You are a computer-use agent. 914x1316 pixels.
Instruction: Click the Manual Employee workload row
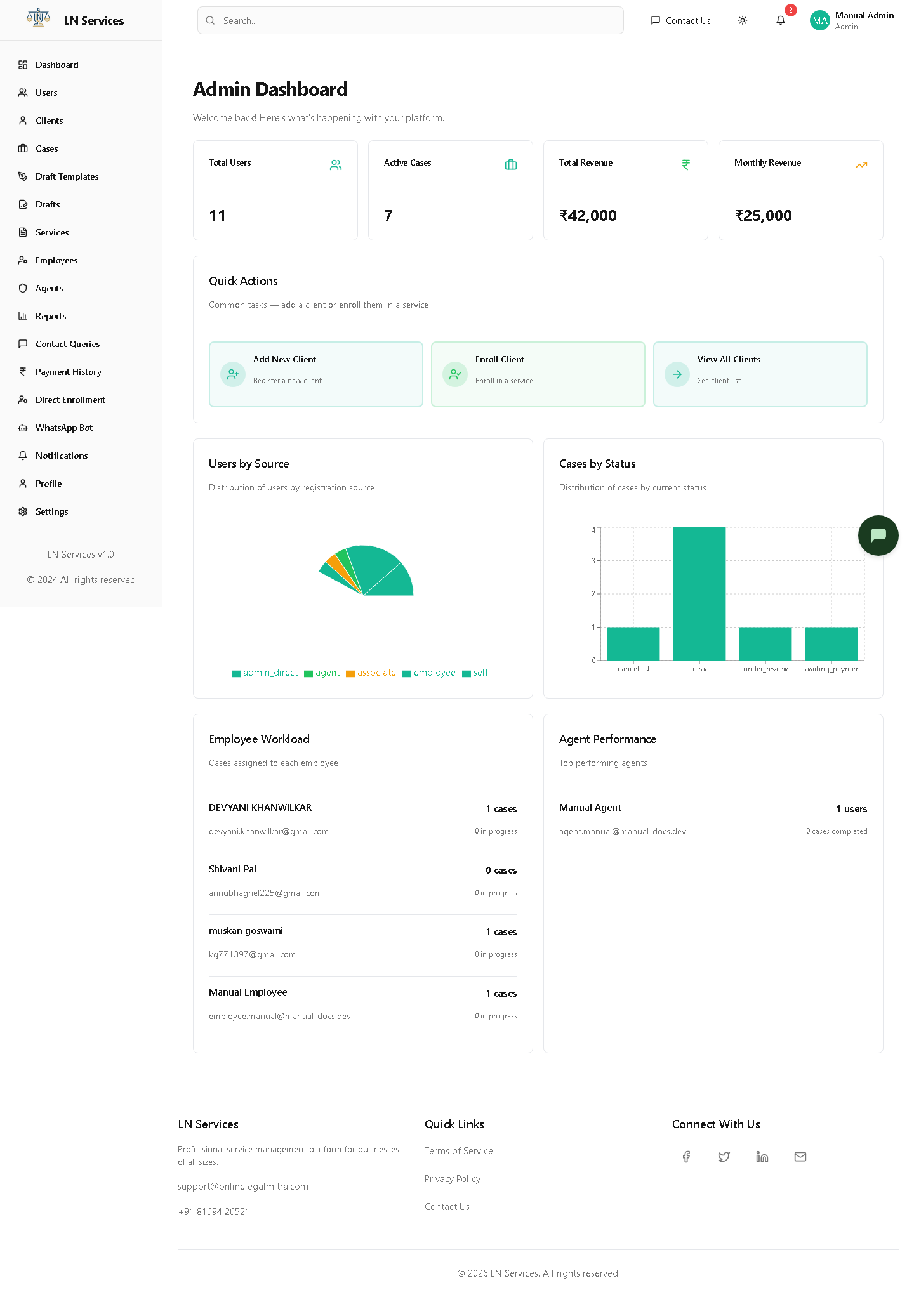pos(363,1004)
